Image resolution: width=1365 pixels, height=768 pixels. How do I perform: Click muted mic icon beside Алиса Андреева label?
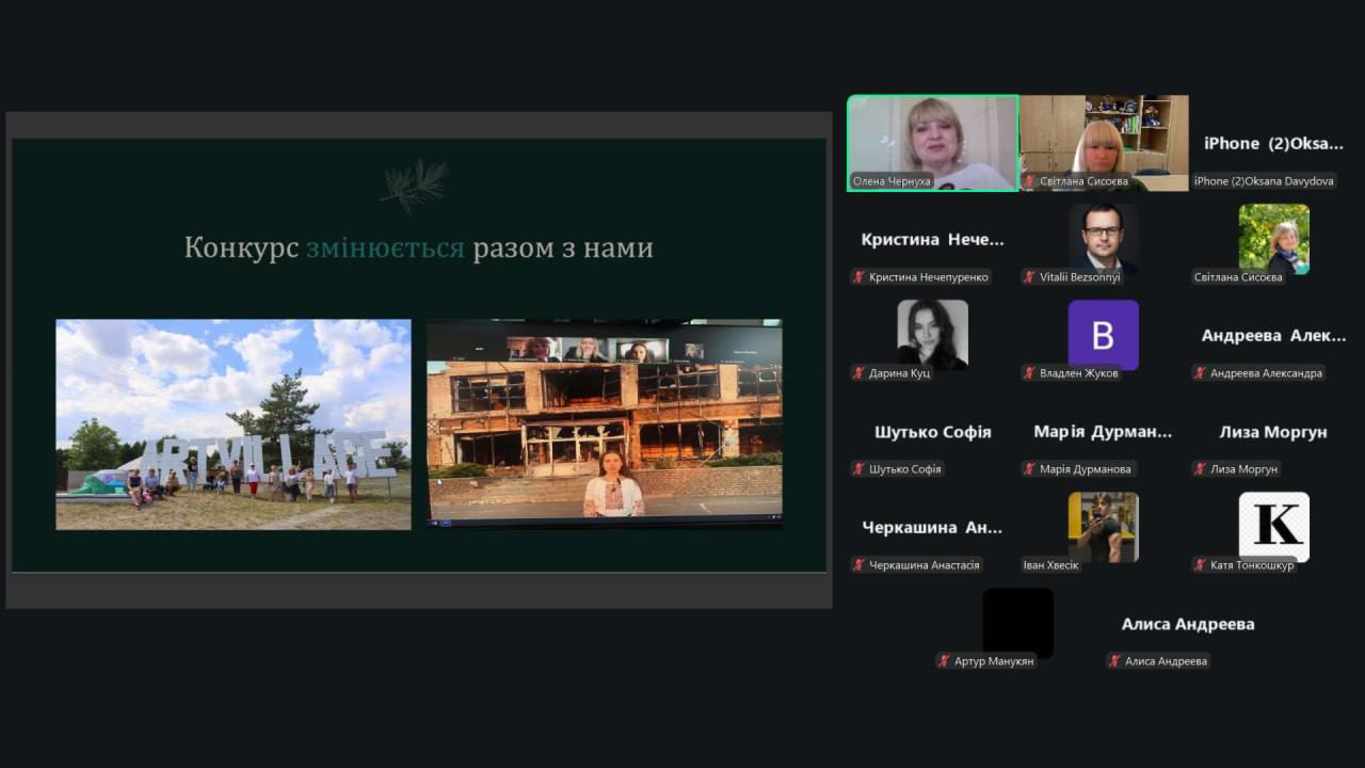(x=1115, y=661)
